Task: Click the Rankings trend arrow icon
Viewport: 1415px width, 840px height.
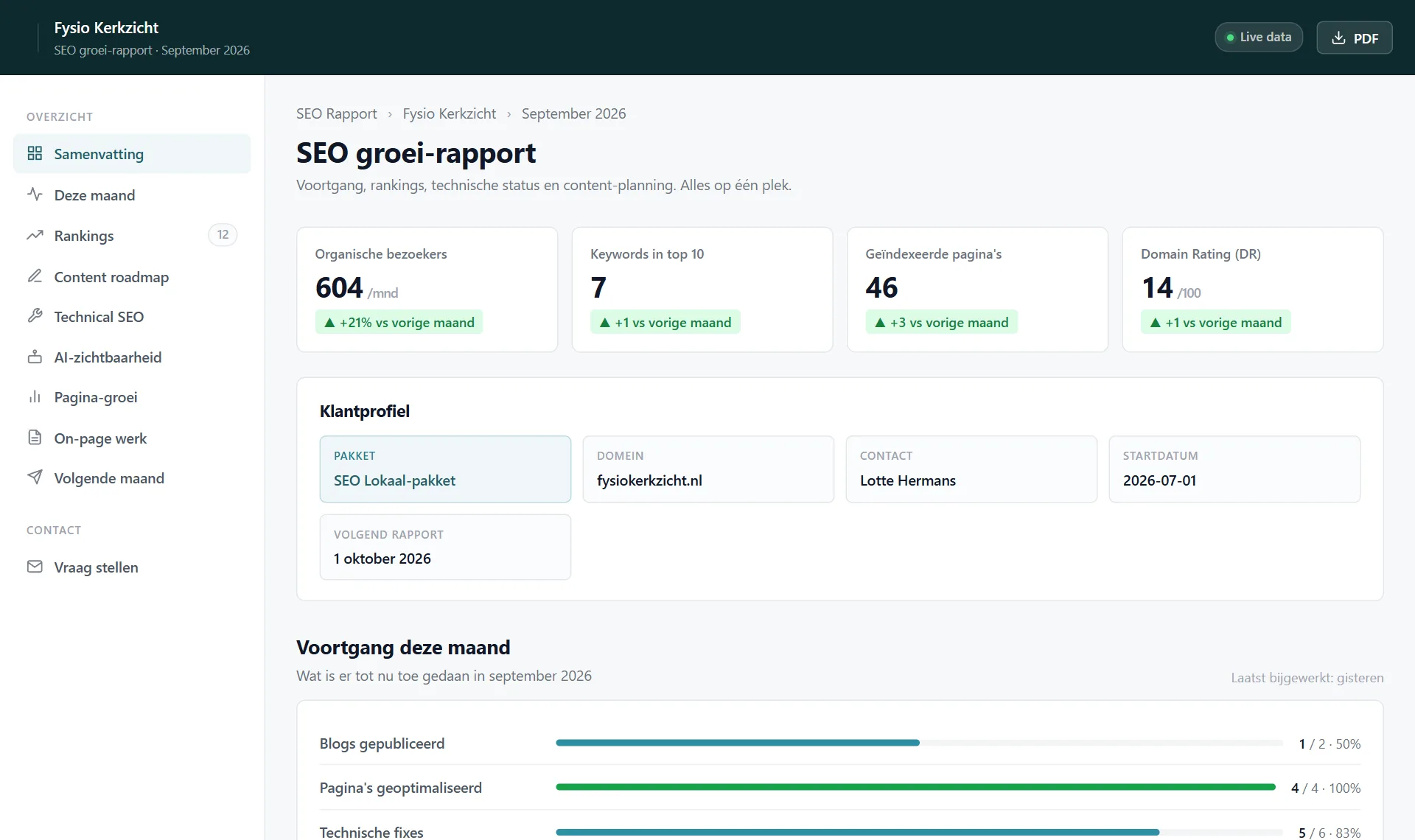Action: [x=35, y=235]
